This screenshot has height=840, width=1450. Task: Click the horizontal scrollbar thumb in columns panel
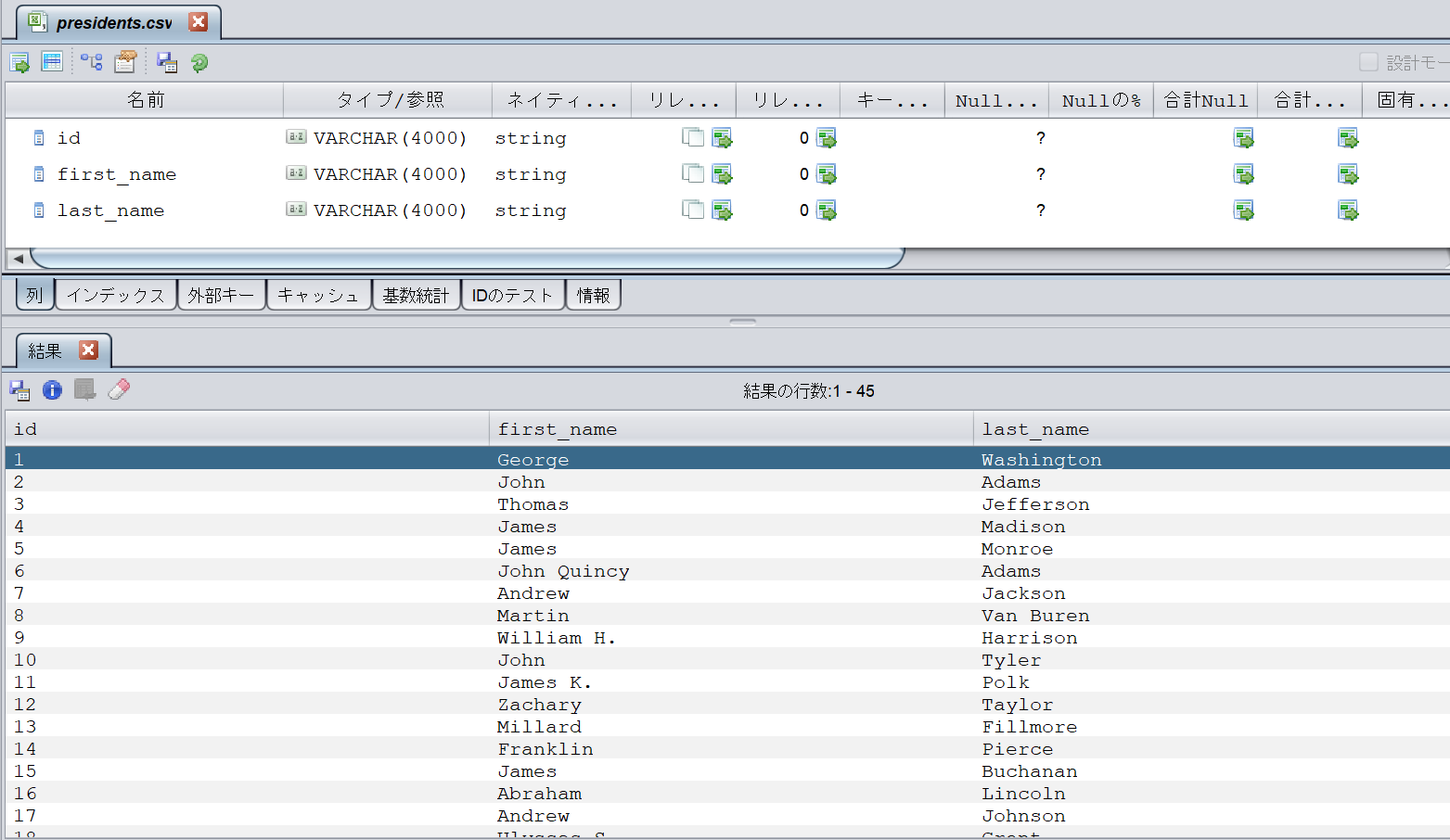click(x=467, y=258)
